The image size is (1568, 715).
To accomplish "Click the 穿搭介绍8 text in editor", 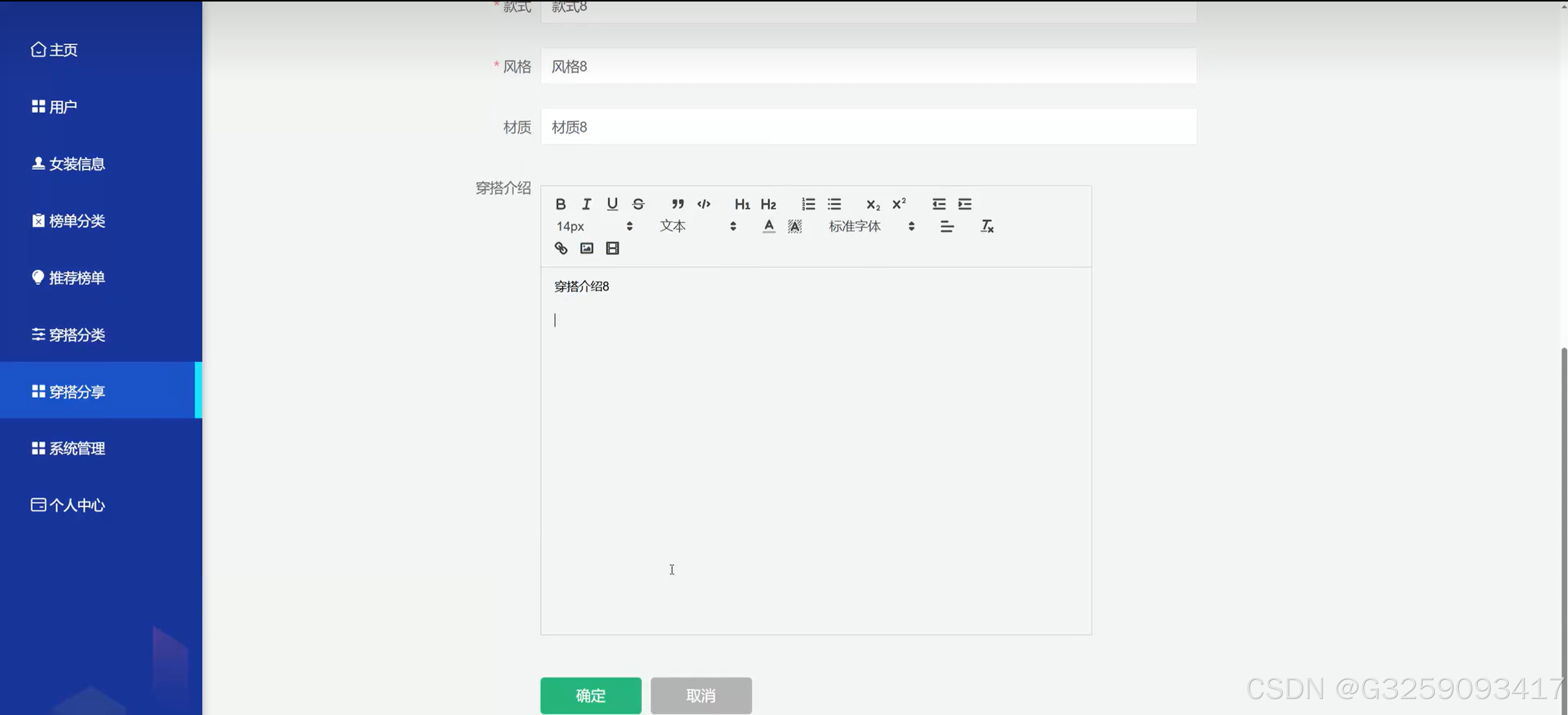I will [x=581, y=286].
